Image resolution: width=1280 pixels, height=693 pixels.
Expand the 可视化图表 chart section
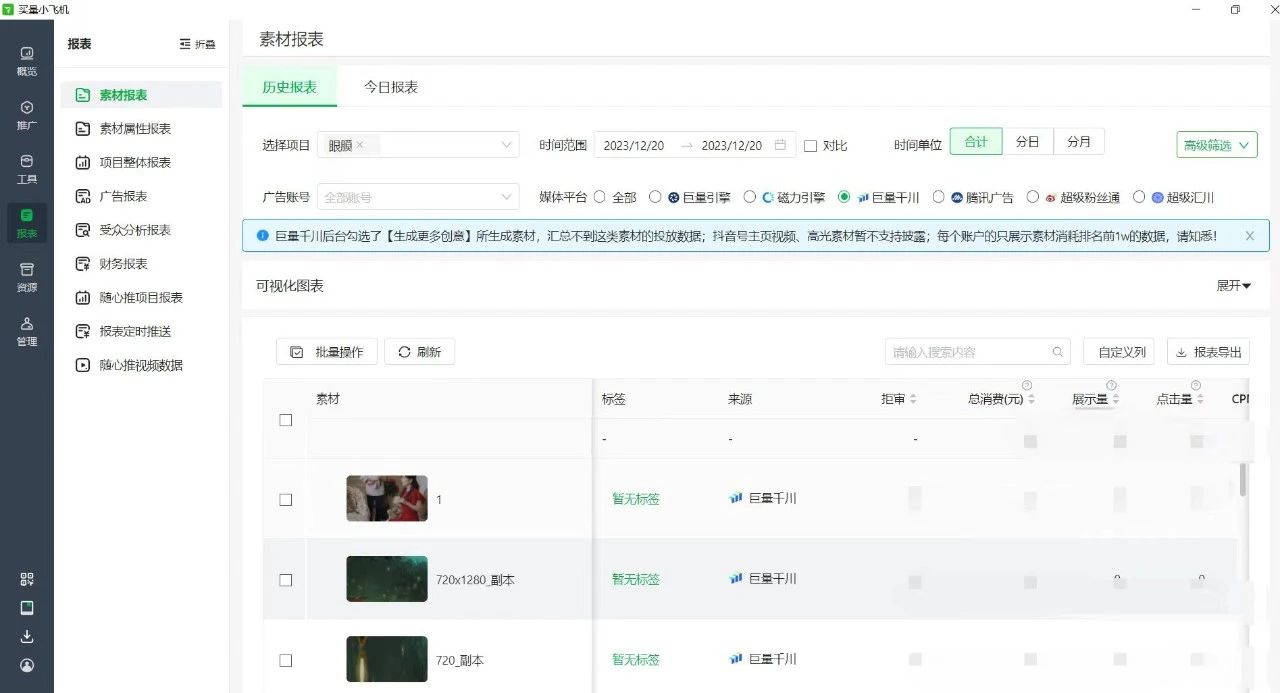pos(1234,286)
